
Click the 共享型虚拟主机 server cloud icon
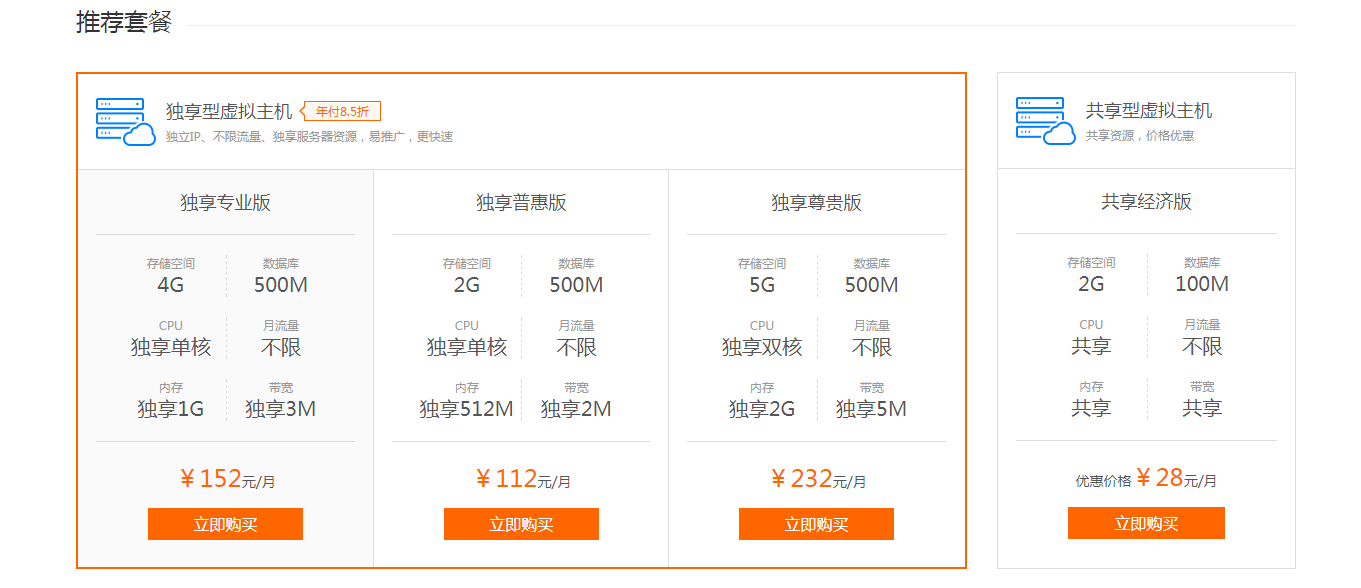coord(1045,121)
